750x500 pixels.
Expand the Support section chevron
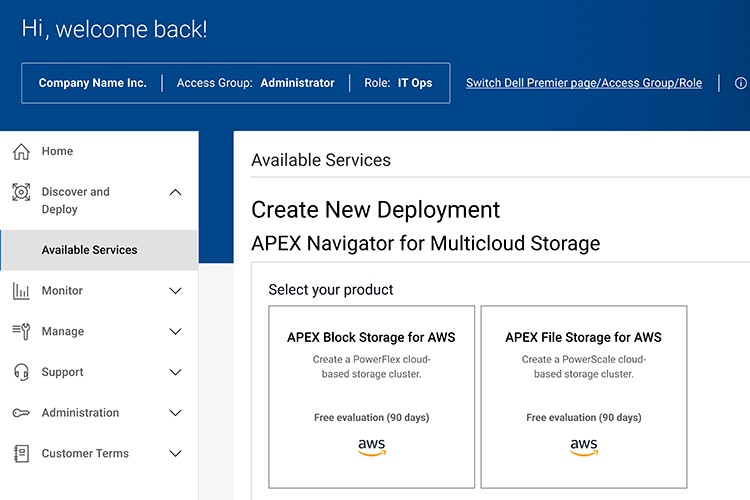(176, 372)
